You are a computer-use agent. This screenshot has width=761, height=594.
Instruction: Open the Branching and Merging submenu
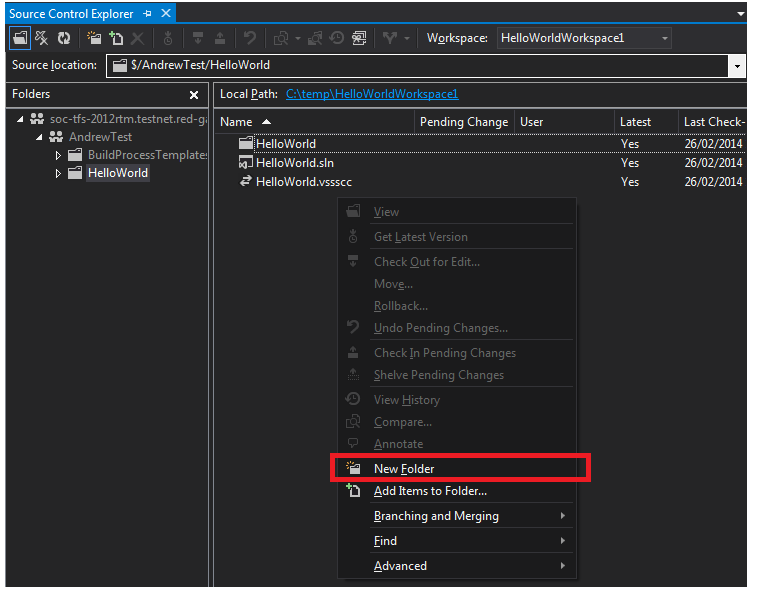436,516
